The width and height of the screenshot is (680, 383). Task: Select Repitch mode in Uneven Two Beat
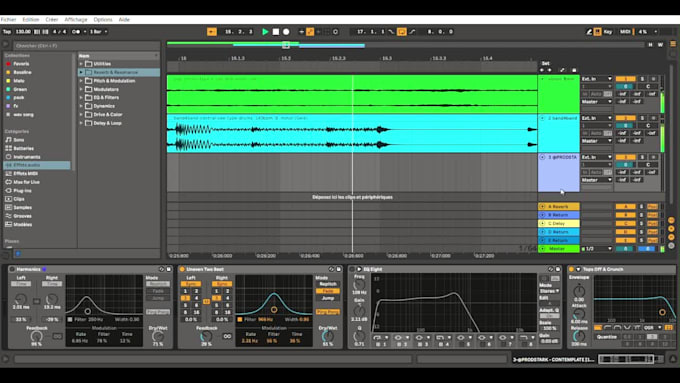point(327,284)
